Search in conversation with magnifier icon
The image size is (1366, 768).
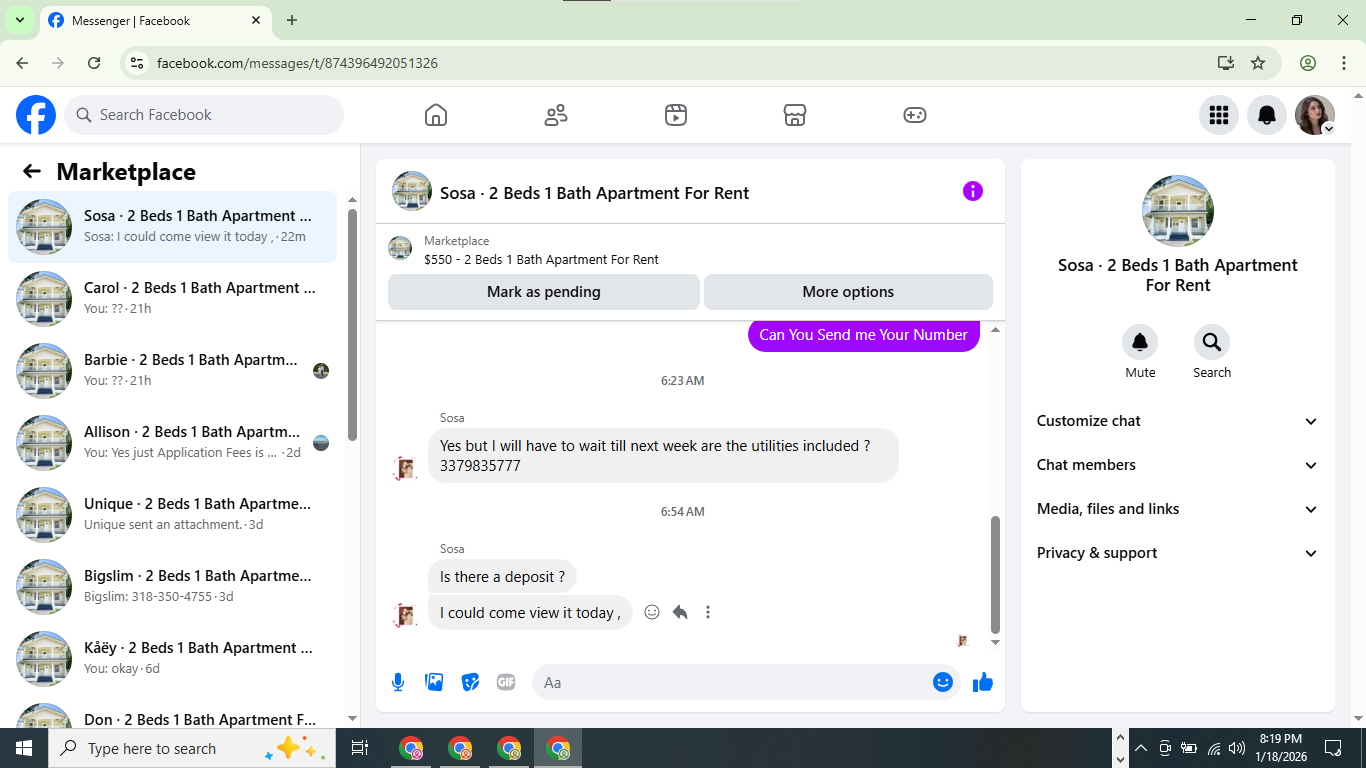pyautogui.click(x=1212, y=342)
